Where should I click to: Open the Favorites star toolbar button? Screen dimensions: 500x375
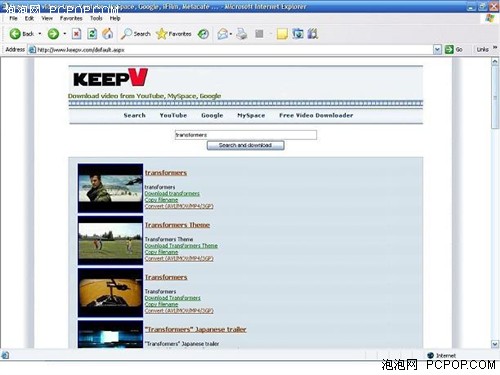[x=174, y=34]
